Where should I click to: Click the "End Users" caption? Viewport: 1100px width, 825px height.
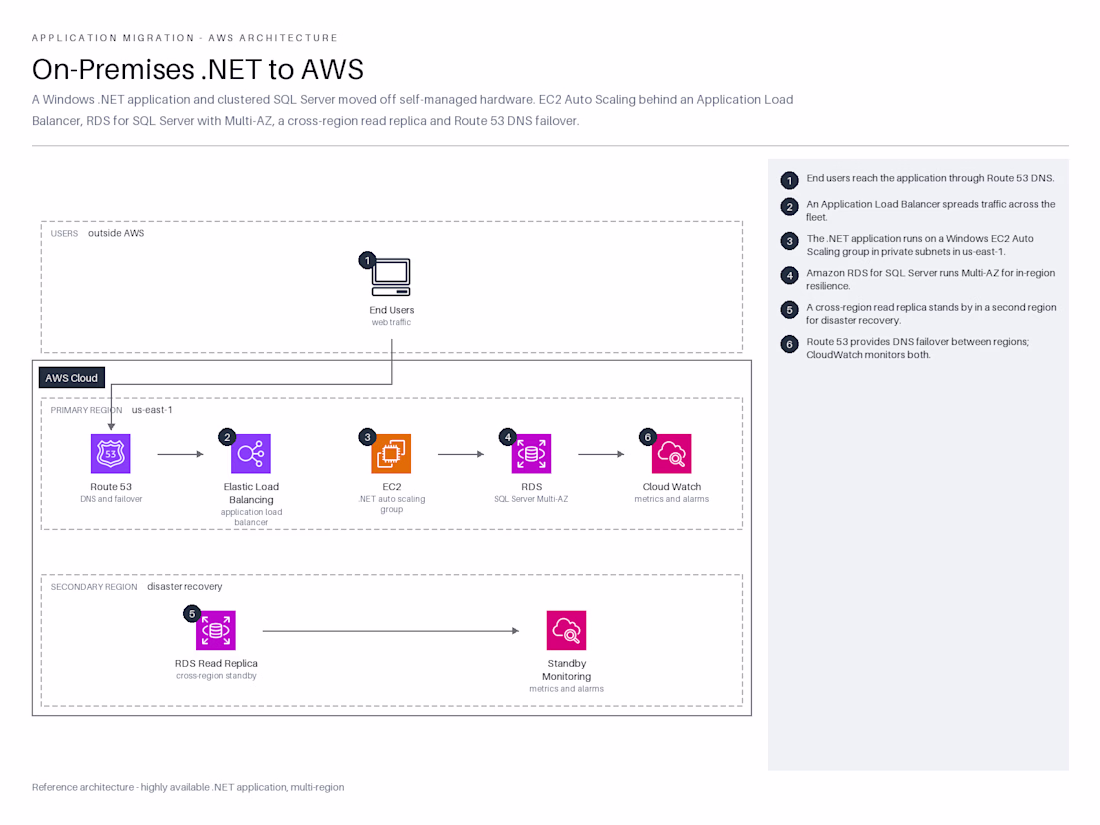(391, 310)
